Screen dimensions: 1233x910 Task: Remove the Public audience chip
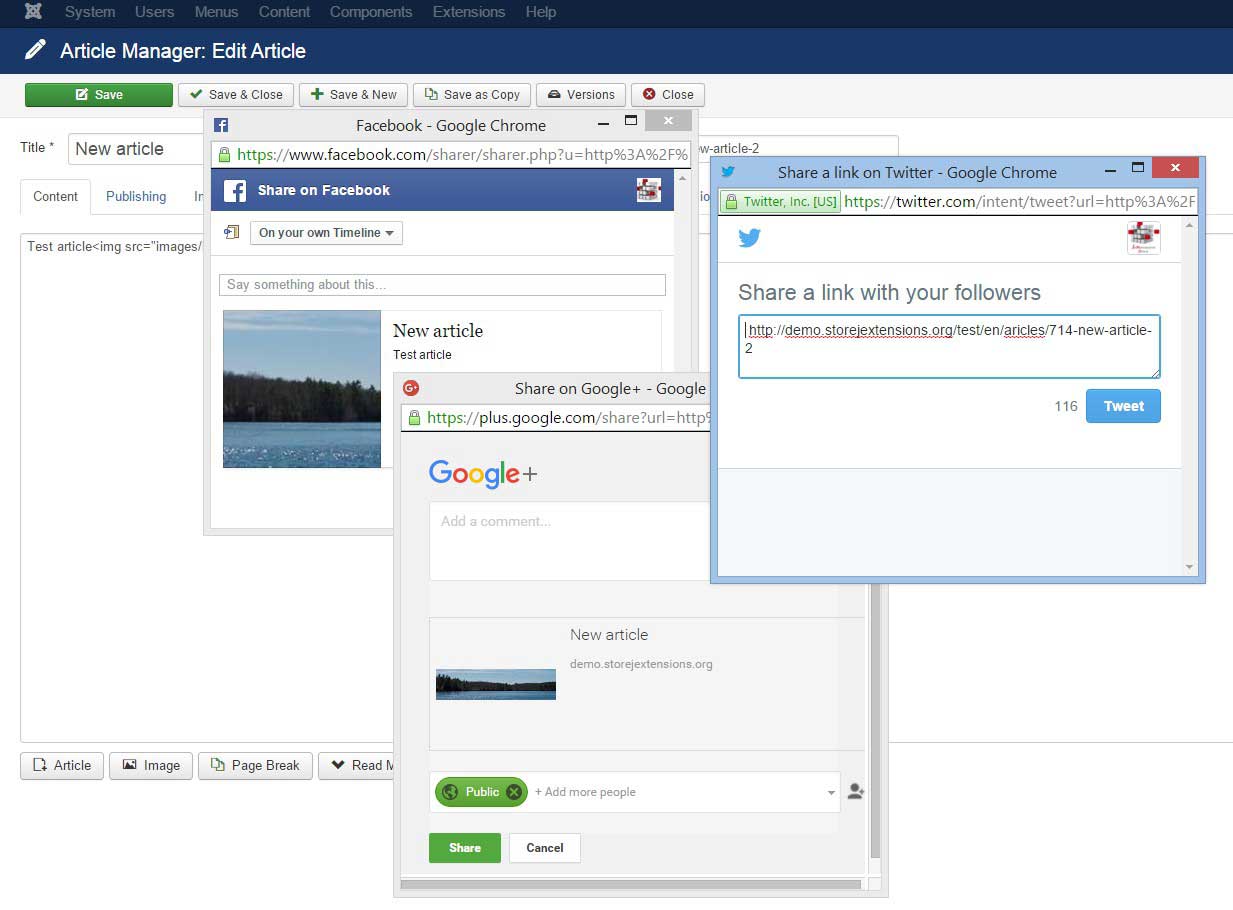click(x=514, y=792)
